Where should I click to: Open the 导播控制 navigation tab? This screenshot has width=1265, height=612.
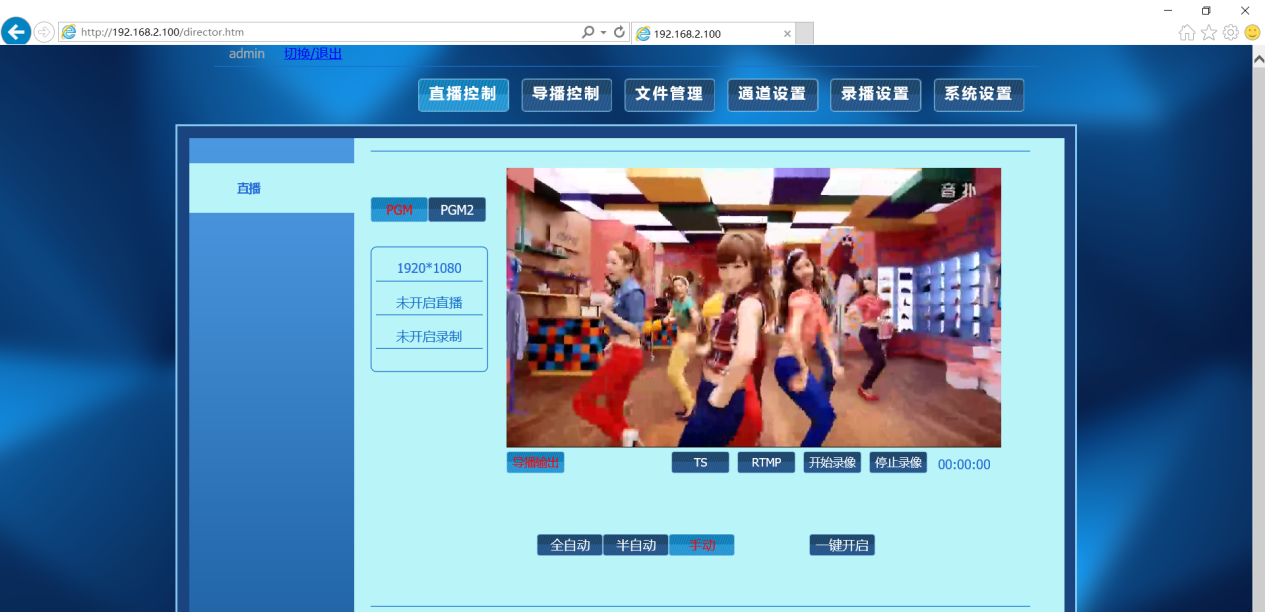pyautogui.click(x=566, y=94)
